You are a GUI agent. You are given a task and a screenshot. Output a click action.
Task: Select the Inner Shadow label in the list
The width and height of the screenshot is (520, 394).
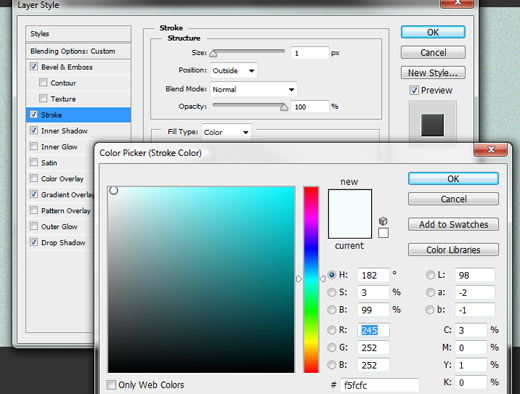pyautogui.click(x=64, y=131)
